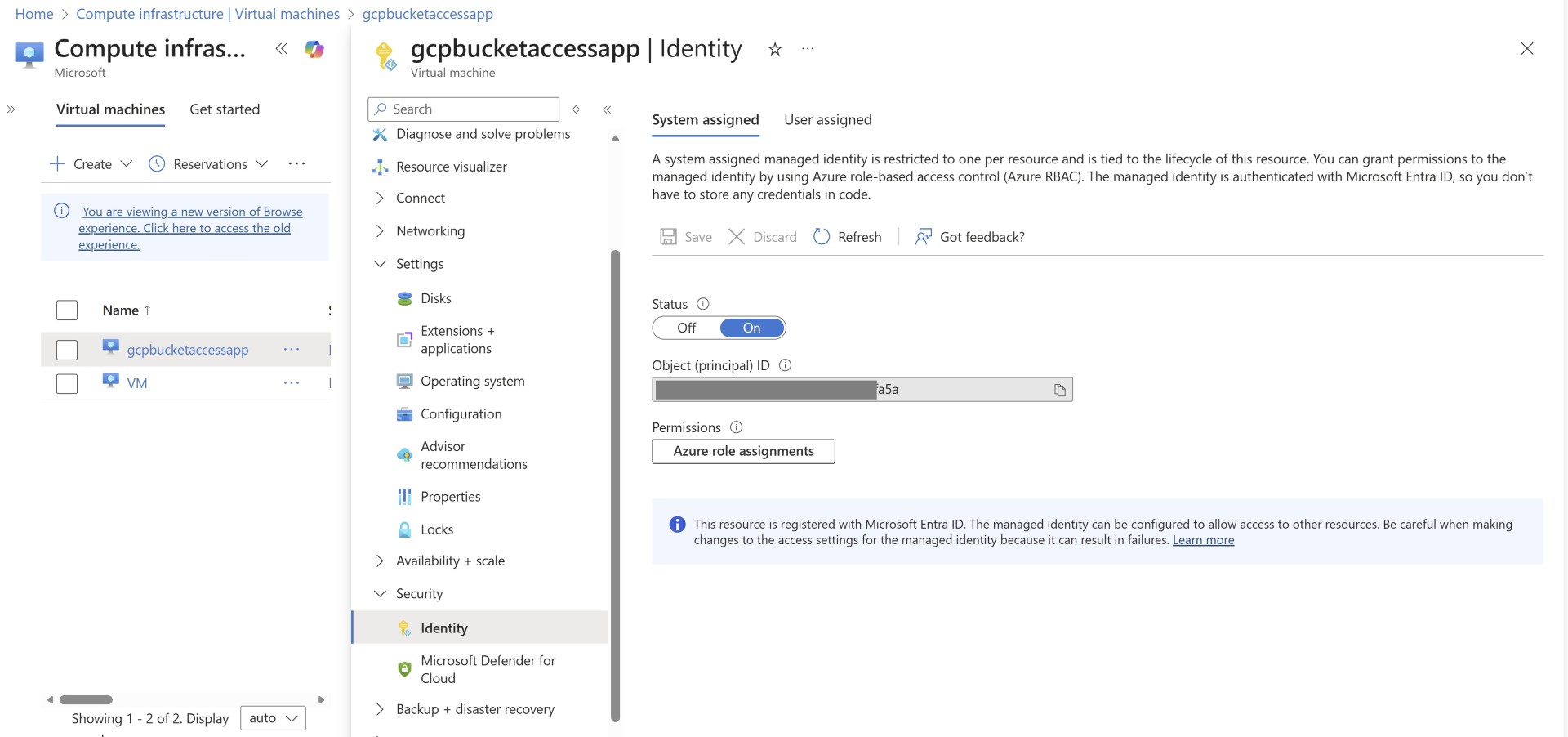The image size is (1568, 737).
Task: Tick the select-all checkbox by Name
Action: pyautogui.click(x=67, y=310)
